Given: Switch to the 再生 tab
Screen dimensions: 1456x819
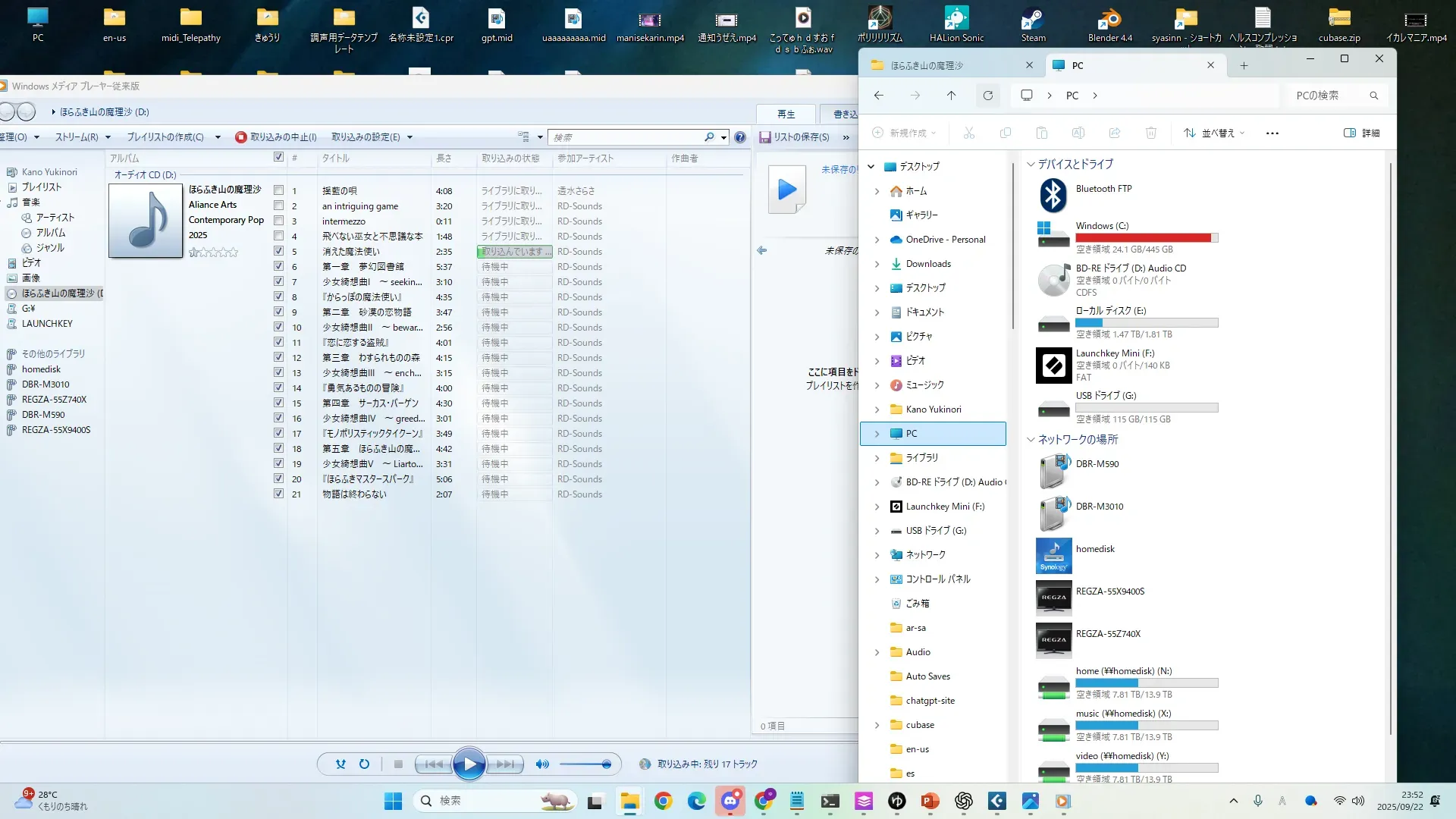Looking at the screenshot, I should [786, 115].
